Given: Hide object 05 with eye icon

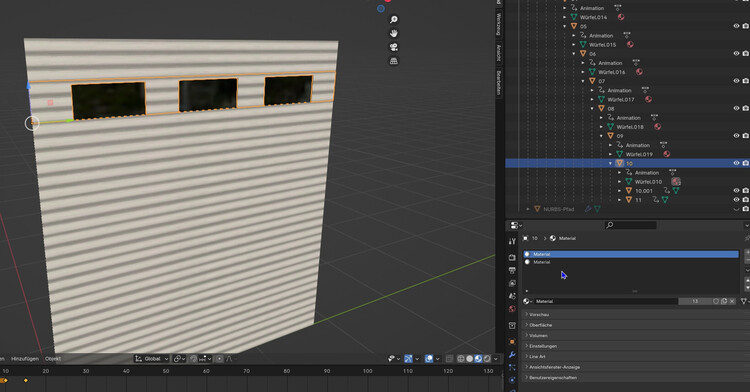Looking at the screenshot, I should coord(736,26).
